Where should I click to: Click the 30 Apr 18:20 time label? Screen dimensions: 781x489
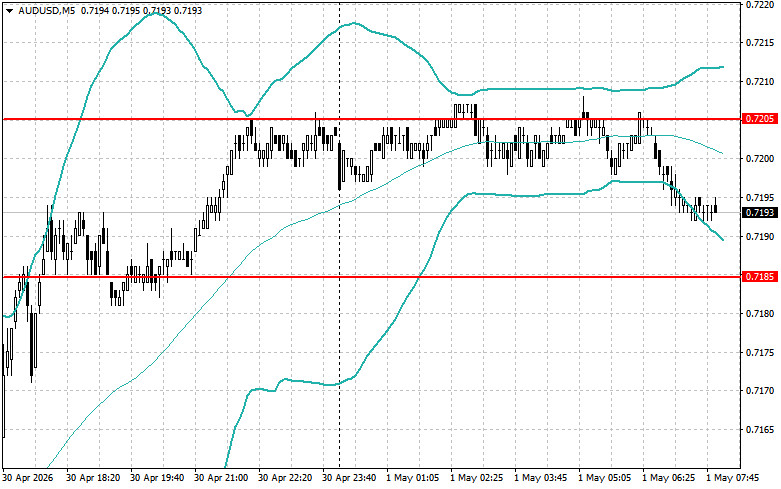(x=93, y=478)
